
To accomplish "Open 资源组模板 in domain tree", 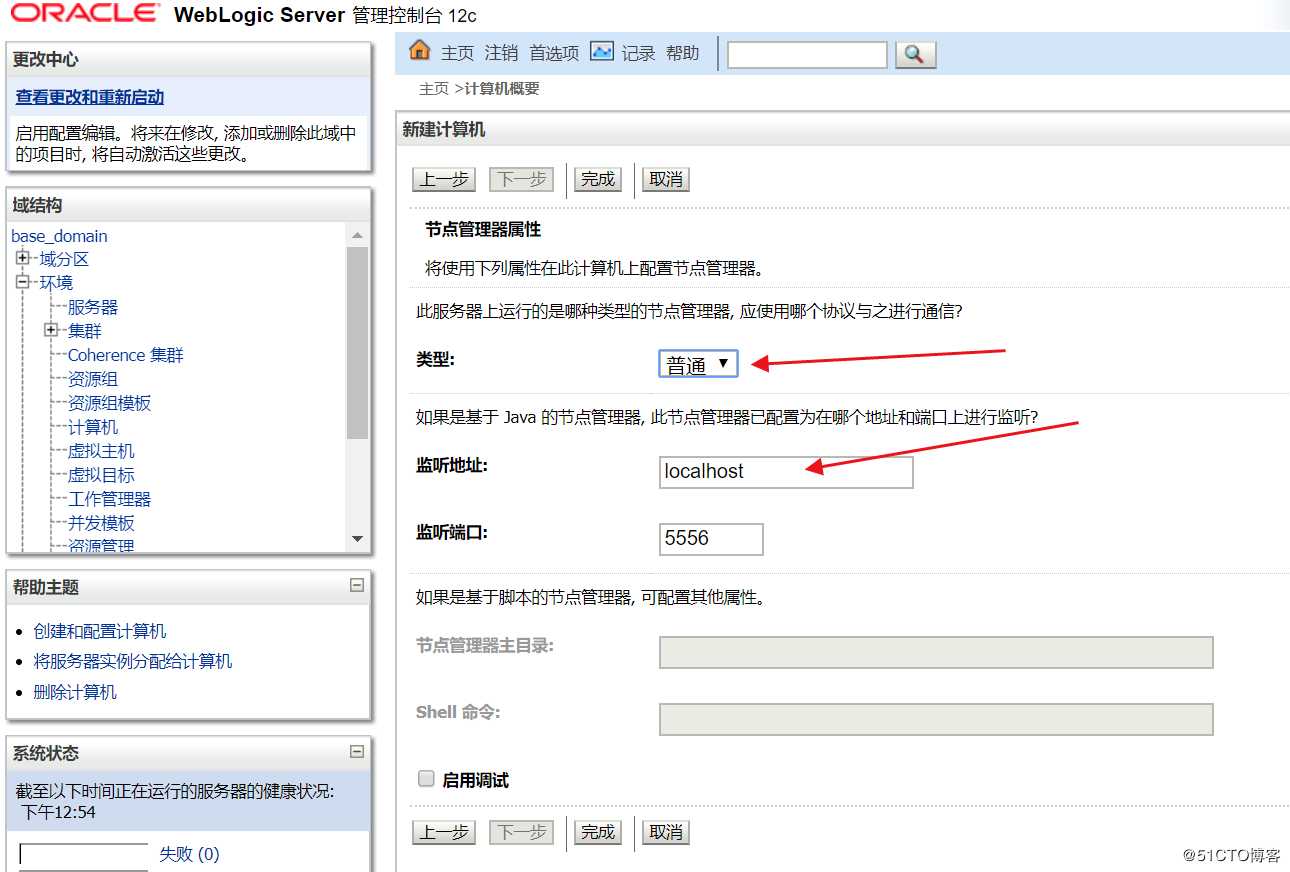I will click(x=110, y=403).
